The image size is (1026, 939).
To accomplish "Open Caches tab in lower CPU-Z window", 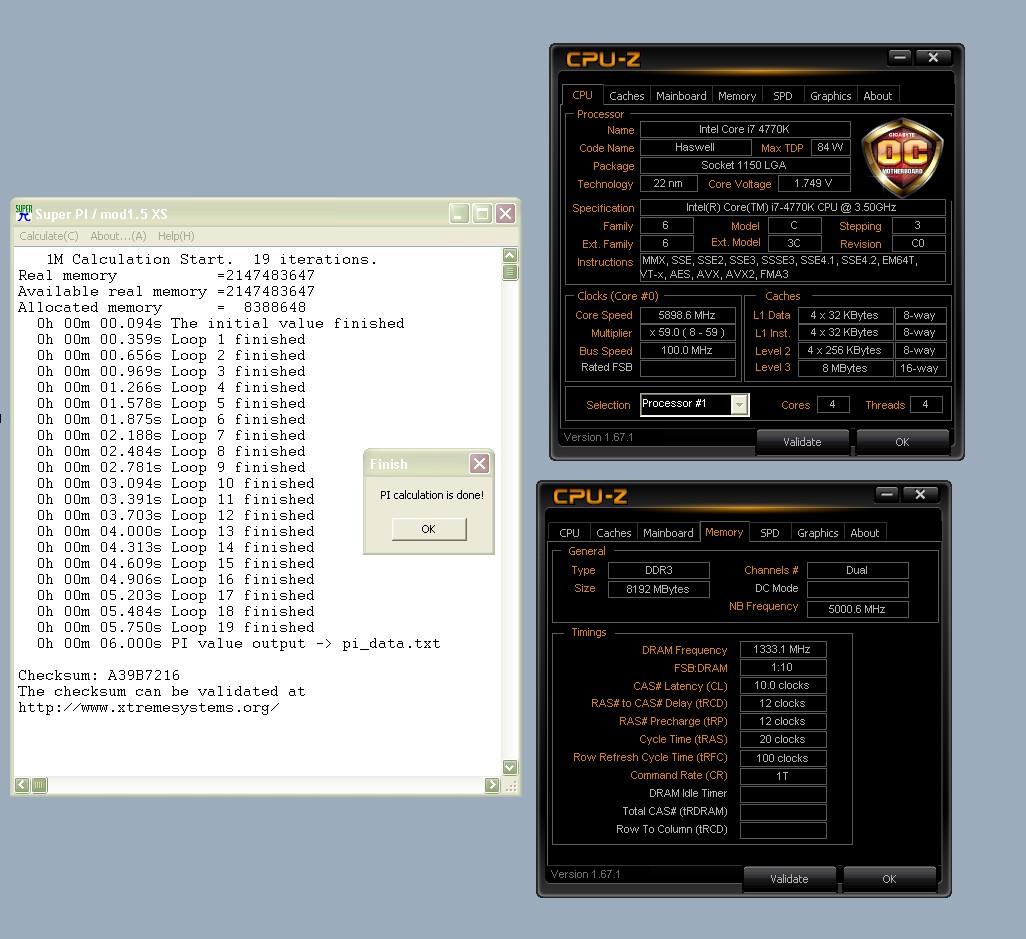I will click(x=614, y=533).
